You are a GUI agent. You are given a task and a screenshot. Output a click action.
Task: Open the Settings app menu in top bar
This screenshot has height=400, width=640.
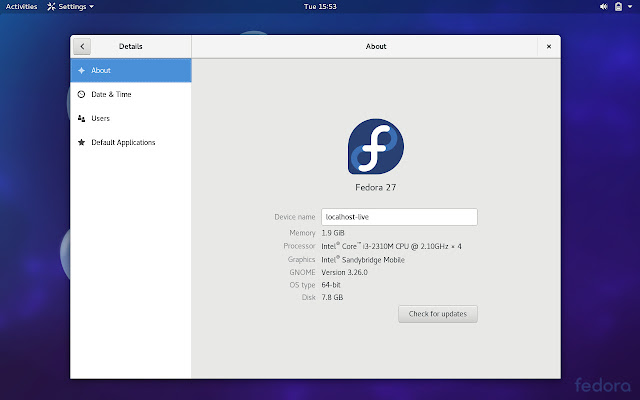[x=70, y=7]
